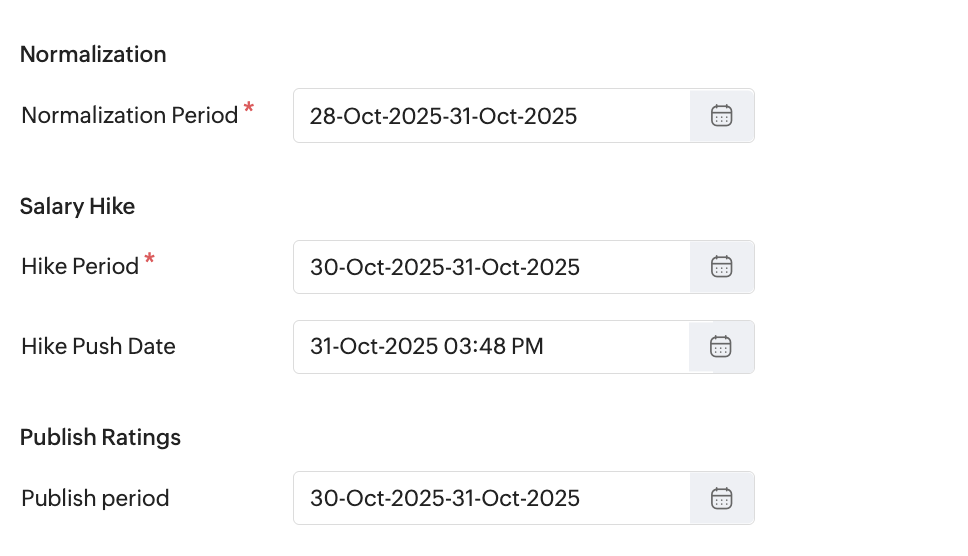Focus the Publish period date field
Screen dimensions: 968x556
tap(491, 498)
